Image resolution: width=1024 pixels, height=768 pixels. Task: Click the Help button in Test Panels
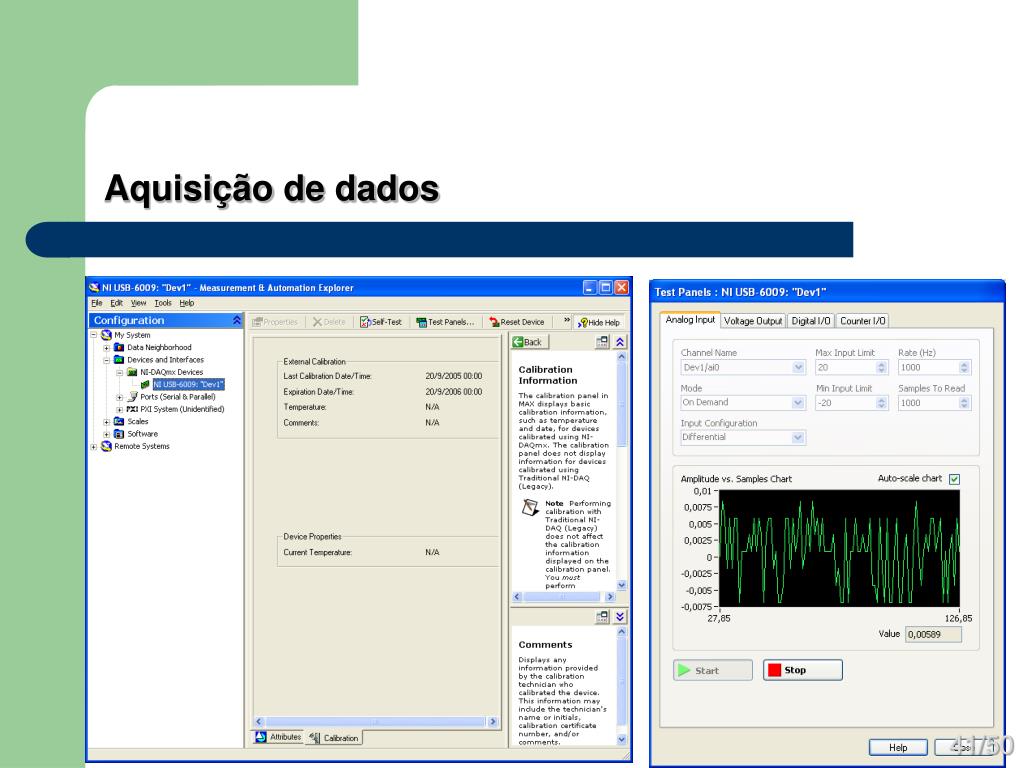(x=898, y=747)
